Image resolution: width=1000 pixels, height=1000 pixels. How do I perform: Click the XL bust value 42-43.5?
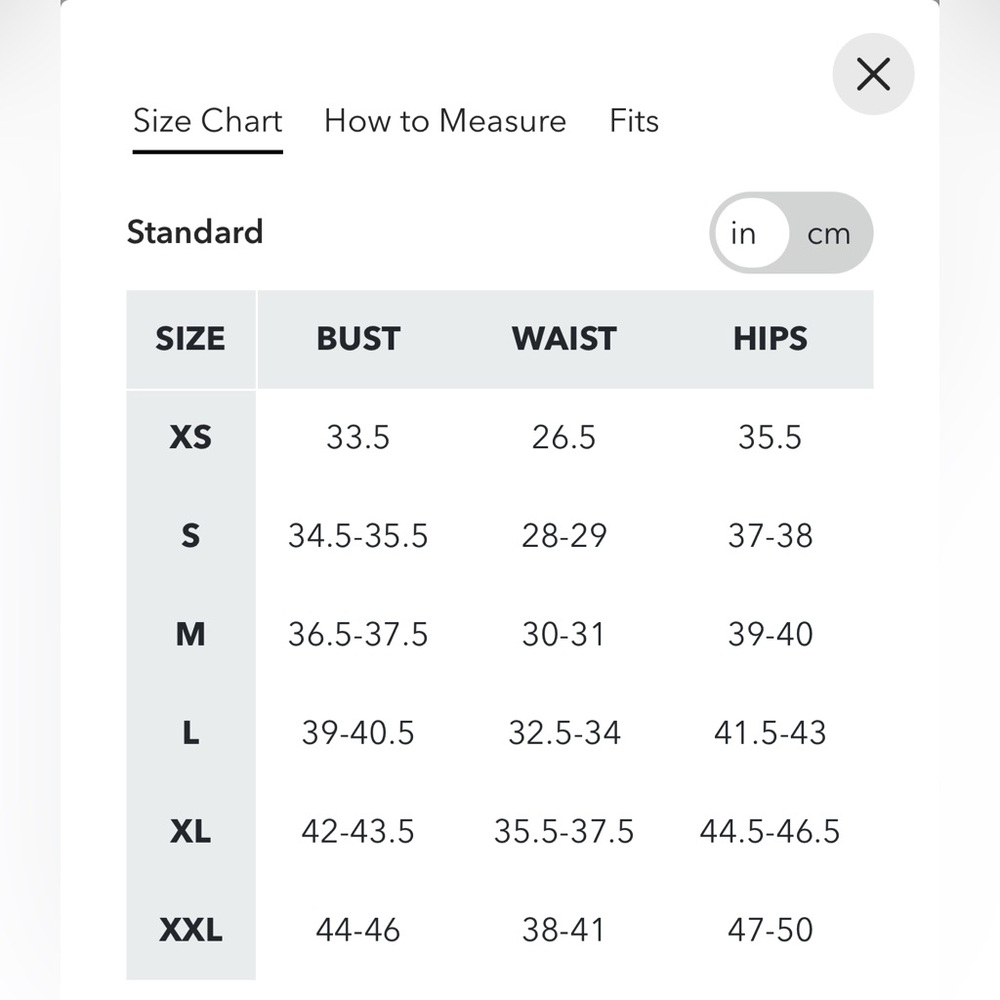point(358,832)
